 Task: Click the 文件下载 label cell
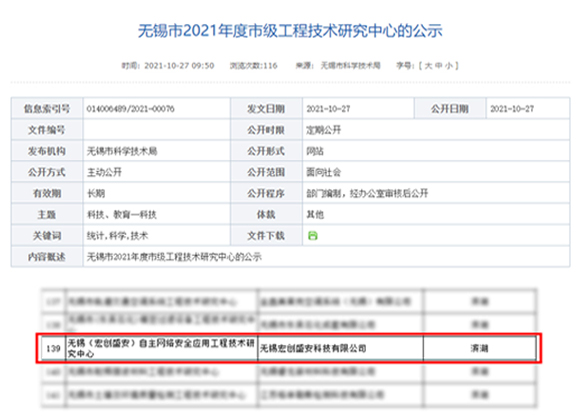[x=266, y=236]
